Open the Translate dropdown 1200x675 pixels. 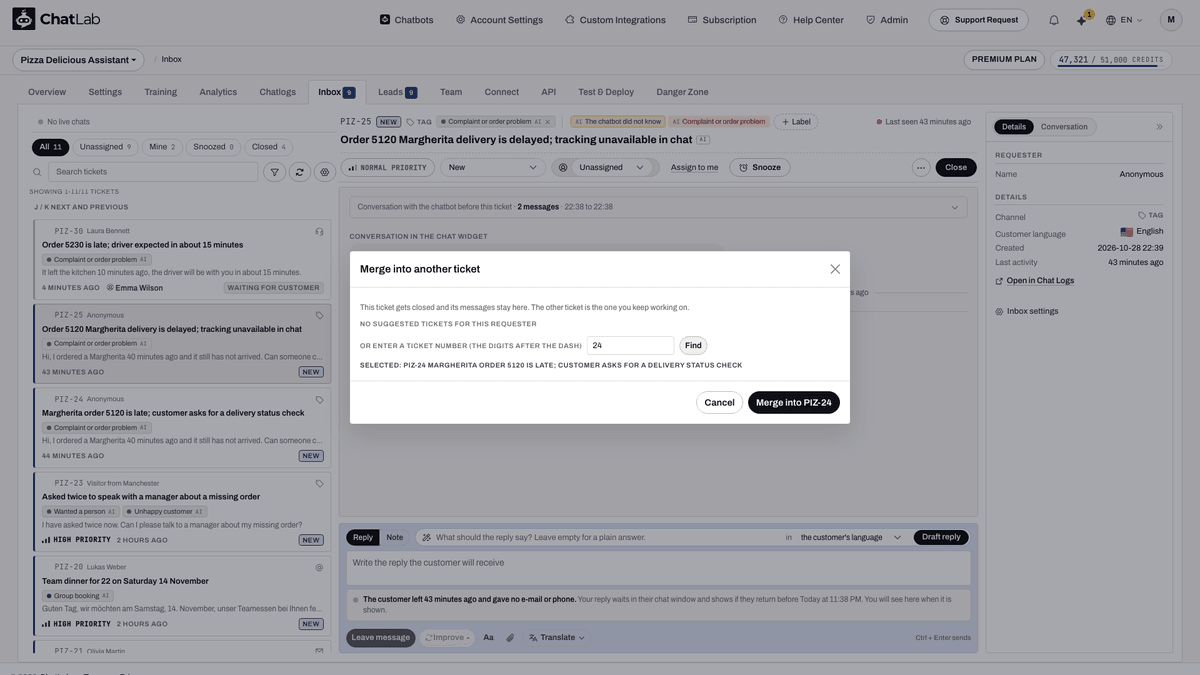[557, 637]
